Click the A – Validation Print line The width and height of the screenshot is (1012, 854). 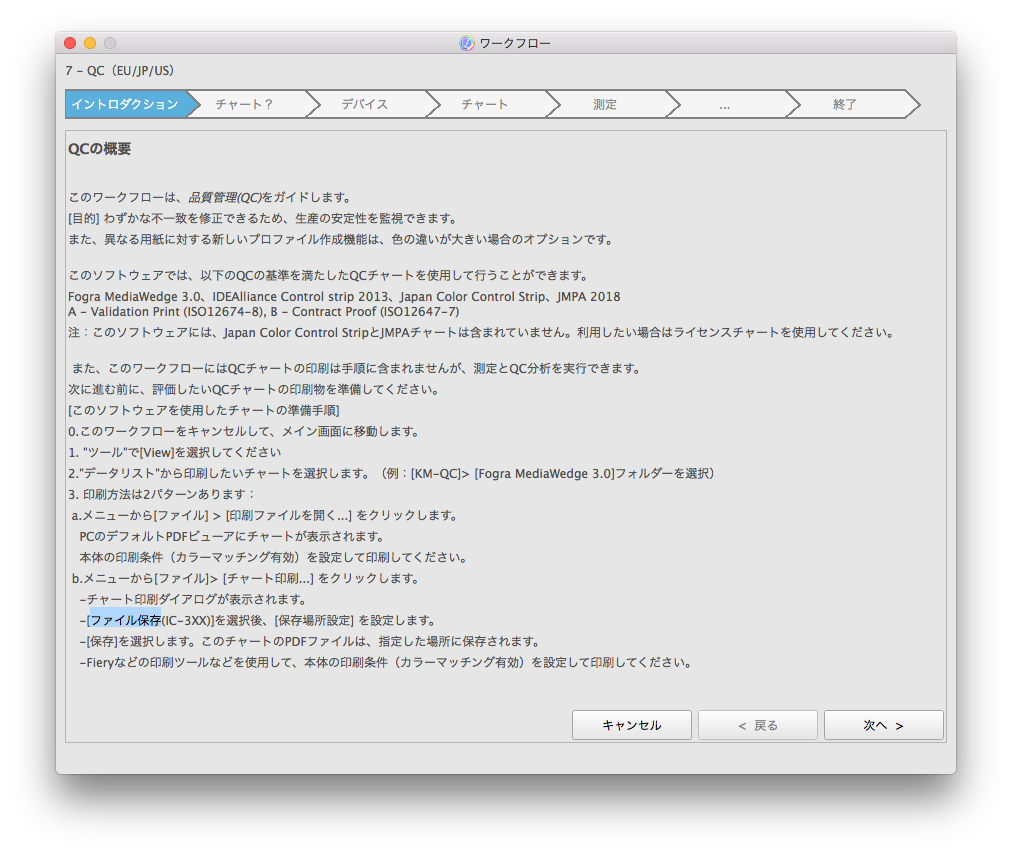pos(263,312)
